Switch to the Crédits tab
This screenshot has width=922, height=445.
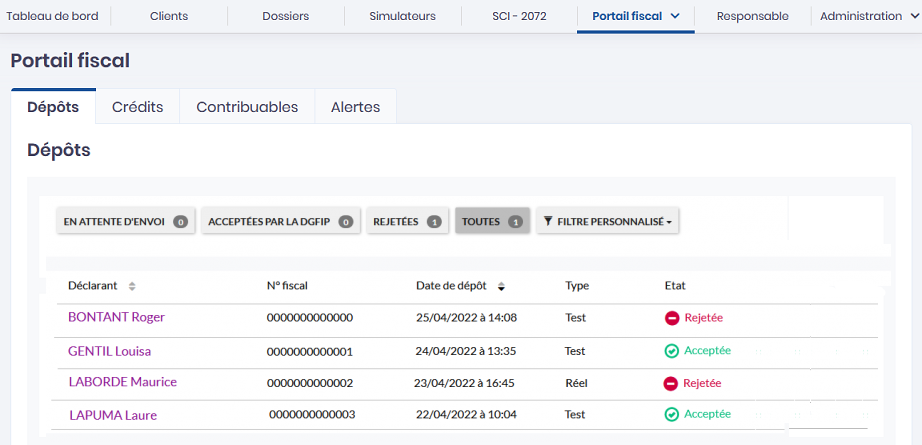137,107
